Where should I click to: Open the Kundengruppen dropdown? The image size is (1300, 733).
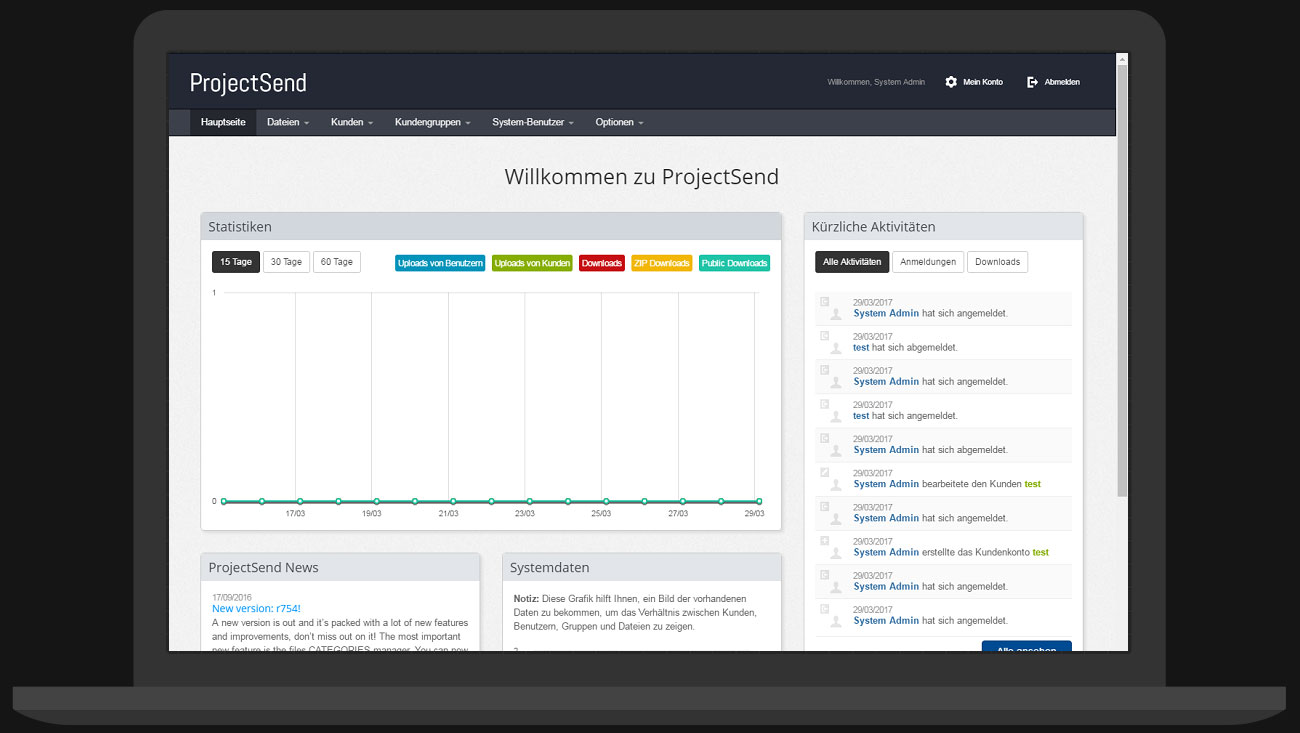click(x=433, y=122)
